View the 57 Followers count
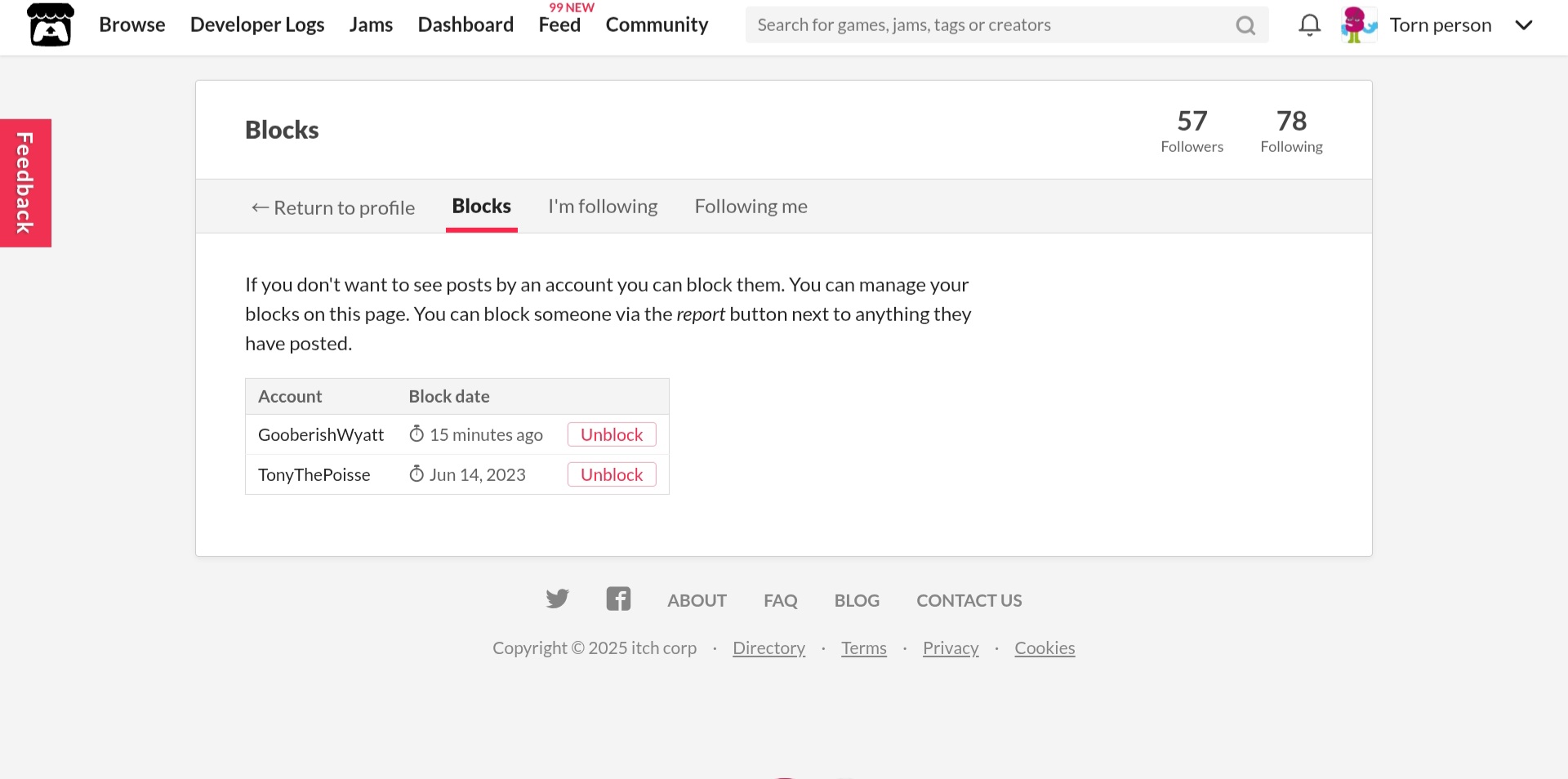This screenshot has width=1568, height=779. 1192,131
